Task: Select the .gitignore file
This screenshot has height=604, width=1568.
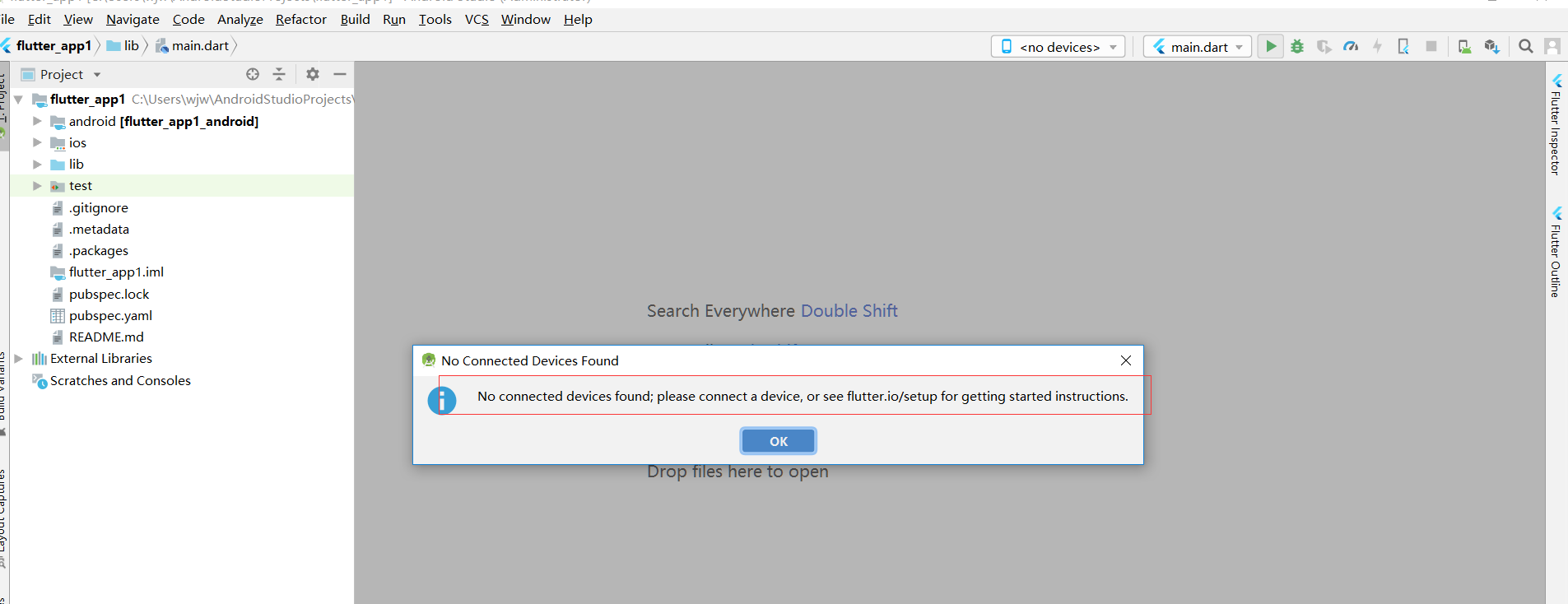Action: (99, 207)
